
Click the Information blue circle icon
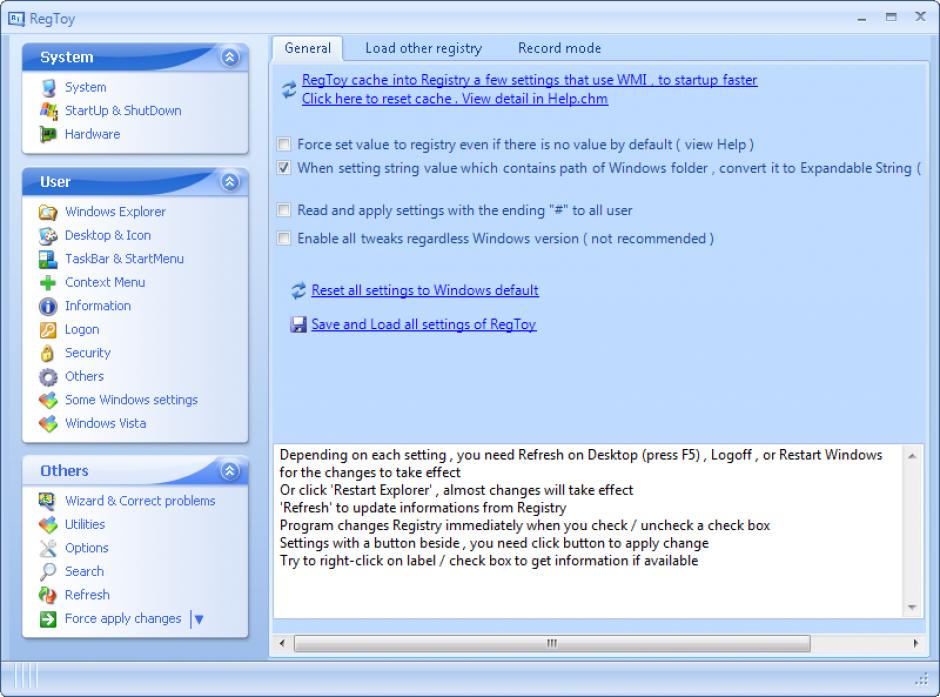pyautogui.click(x=48, y=306)
